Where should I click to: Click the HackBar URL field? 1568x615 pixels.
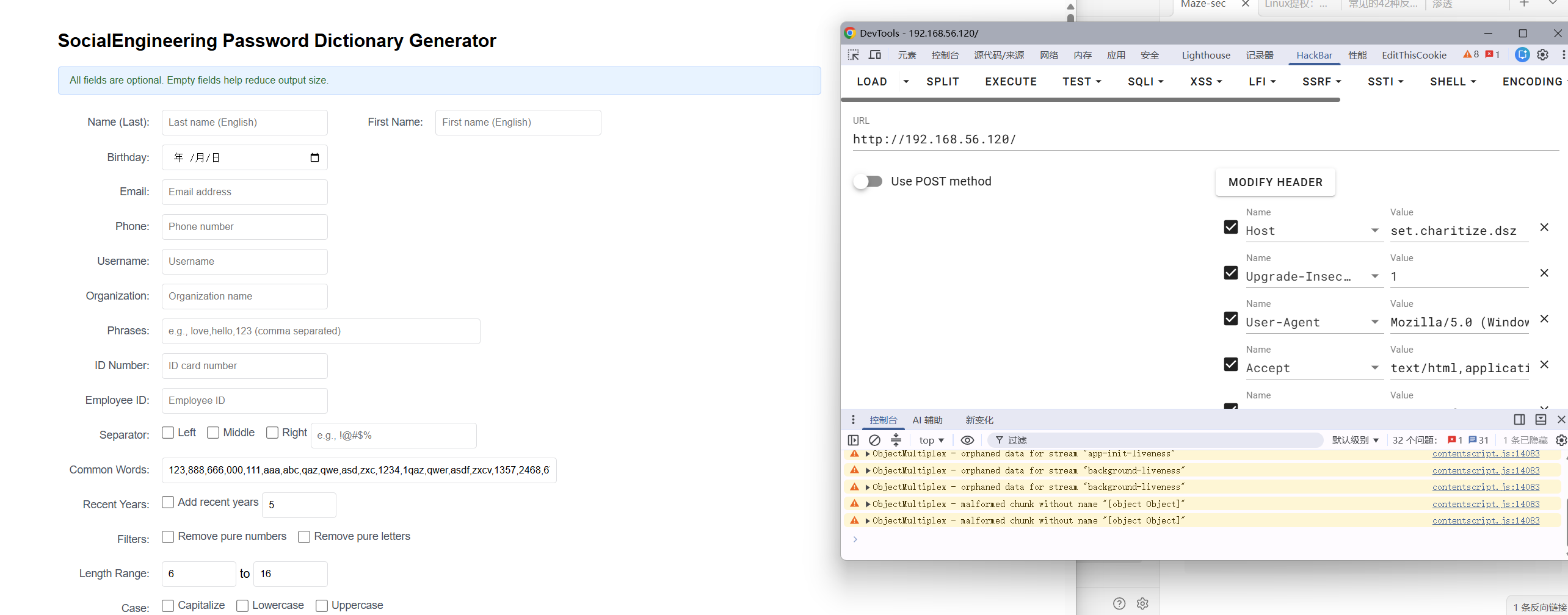pyautogui.click(x=1206, y=139)
